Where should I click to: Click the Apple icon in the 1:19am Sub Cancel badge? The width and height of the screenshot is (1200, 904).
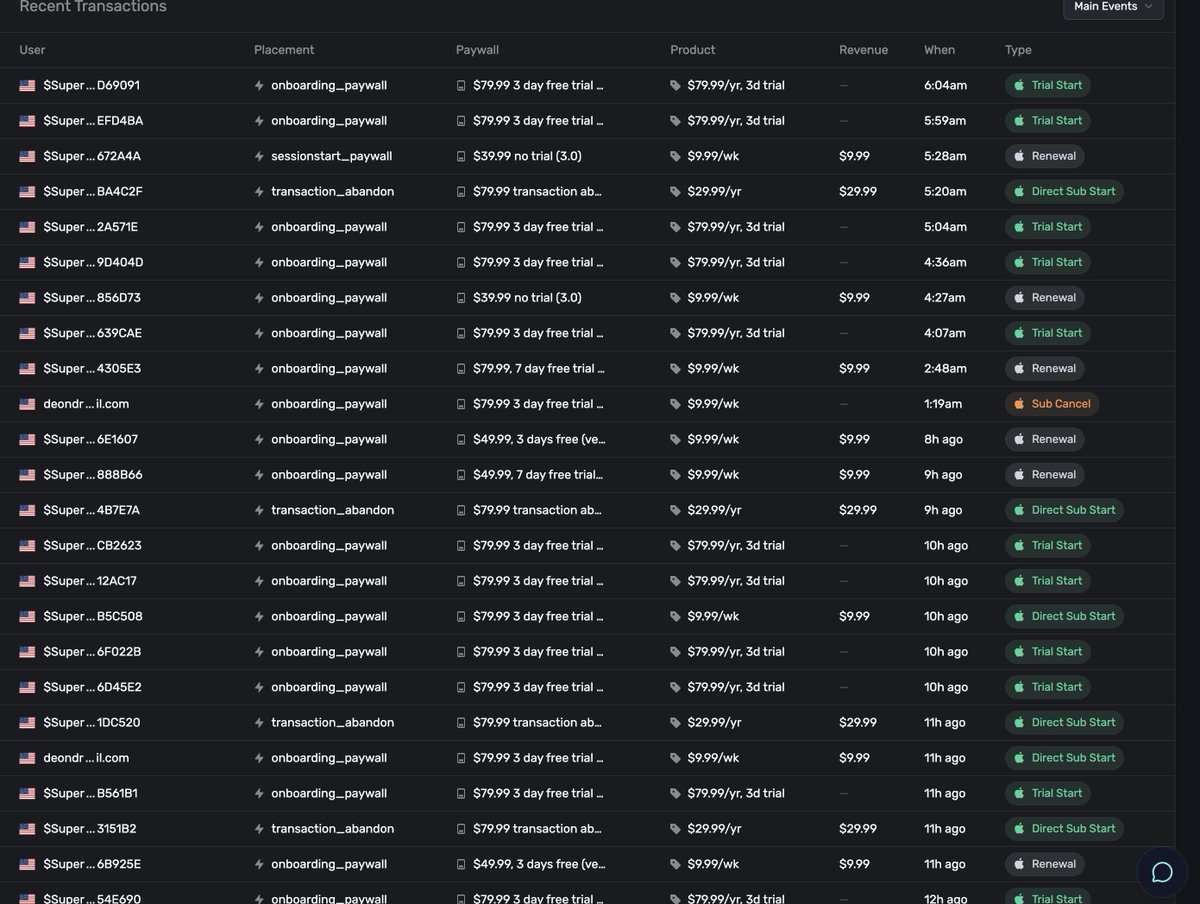(1019, 404)
